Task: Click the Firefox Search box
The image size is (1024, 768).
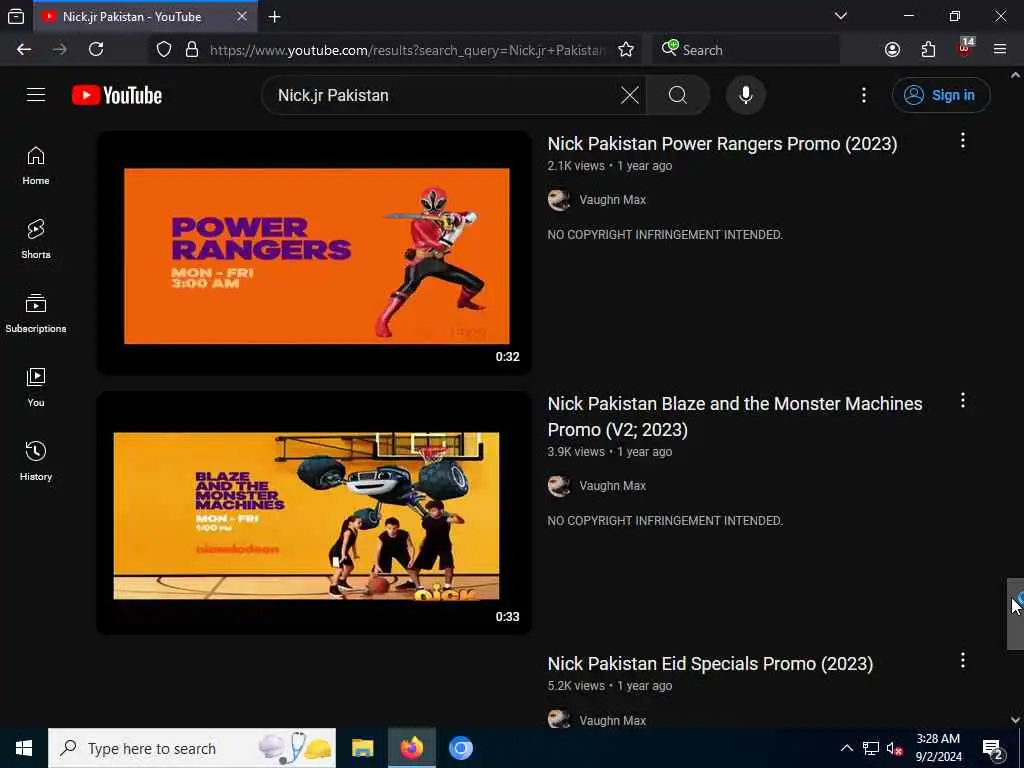Action: click(746, 50)
